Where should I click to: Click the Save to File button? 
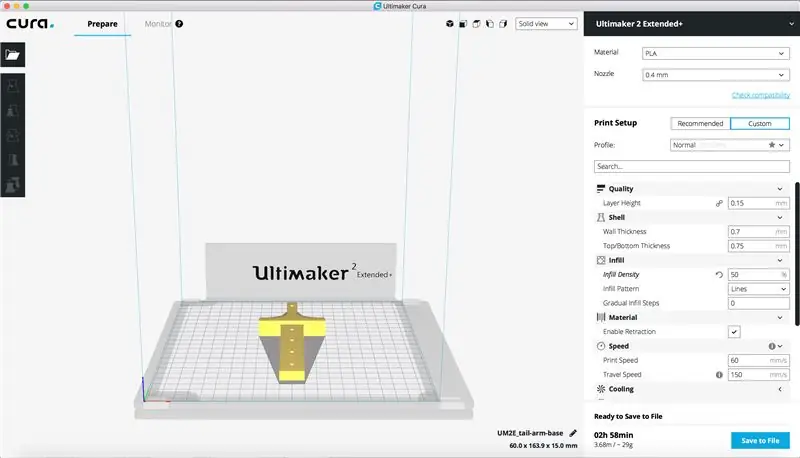760,440
